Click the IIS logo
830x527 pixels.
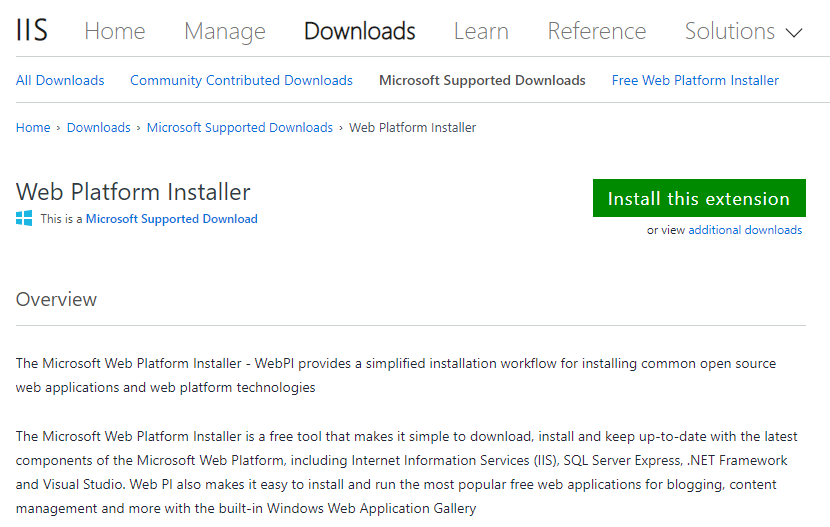tap(32, 30)
